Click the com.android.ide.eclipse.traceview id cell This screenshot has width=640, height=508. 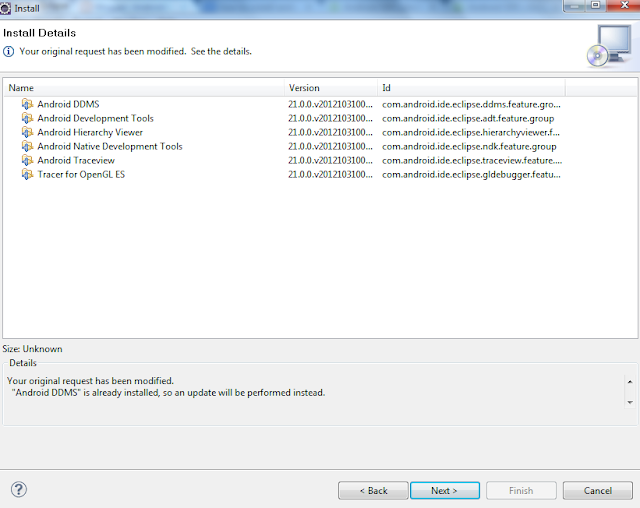pyautogui.click(x=472, y=160)
